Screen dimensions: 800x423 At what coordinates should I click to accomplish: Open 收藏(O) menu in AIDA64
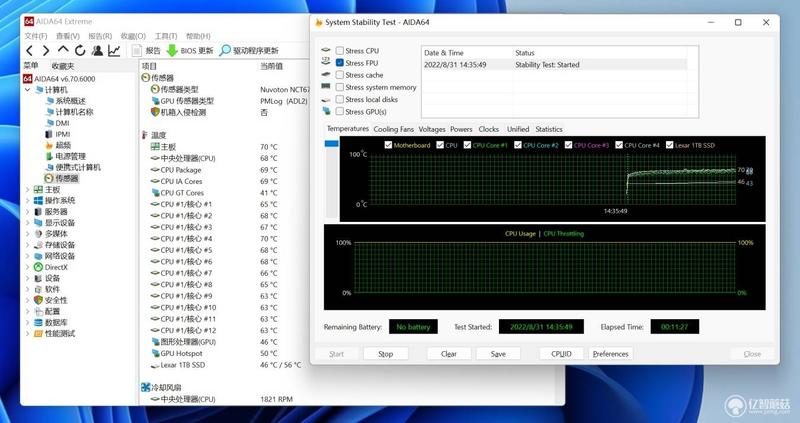point(133,36)
